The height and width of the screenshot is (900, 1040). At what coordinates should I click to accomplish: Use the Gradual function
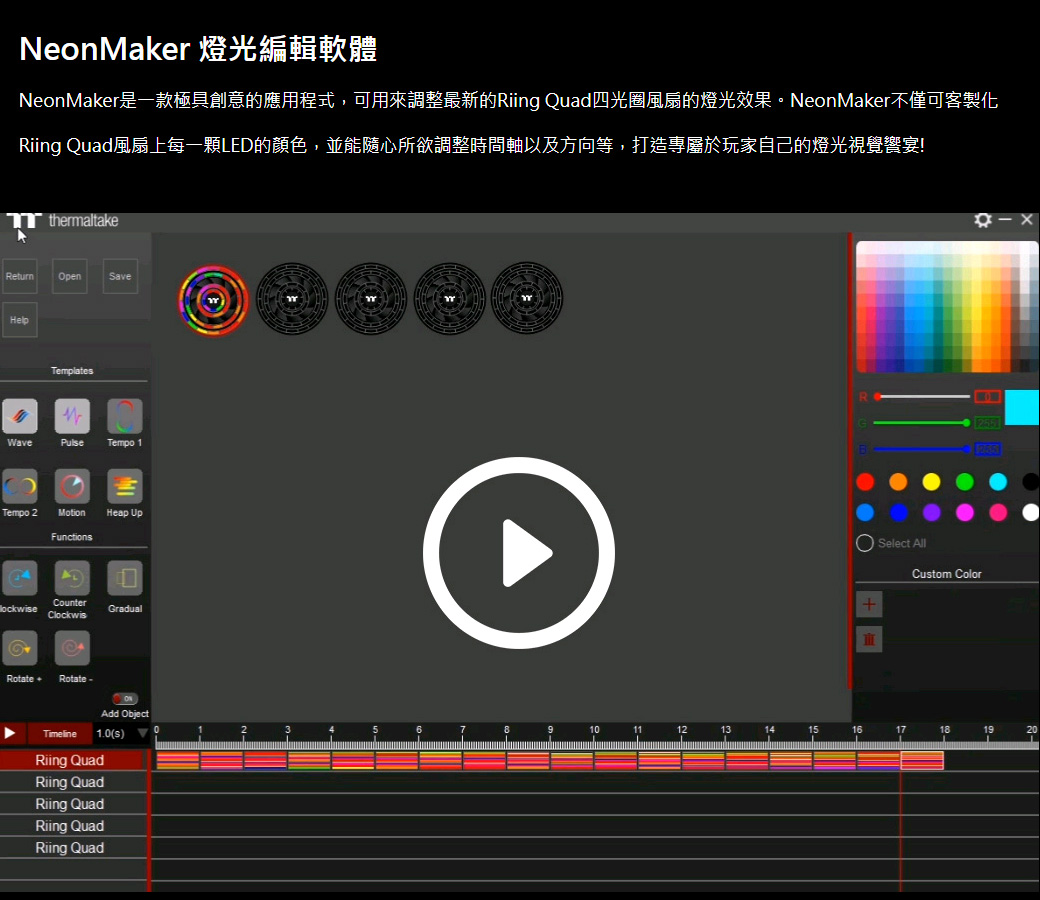coord(125,578)
